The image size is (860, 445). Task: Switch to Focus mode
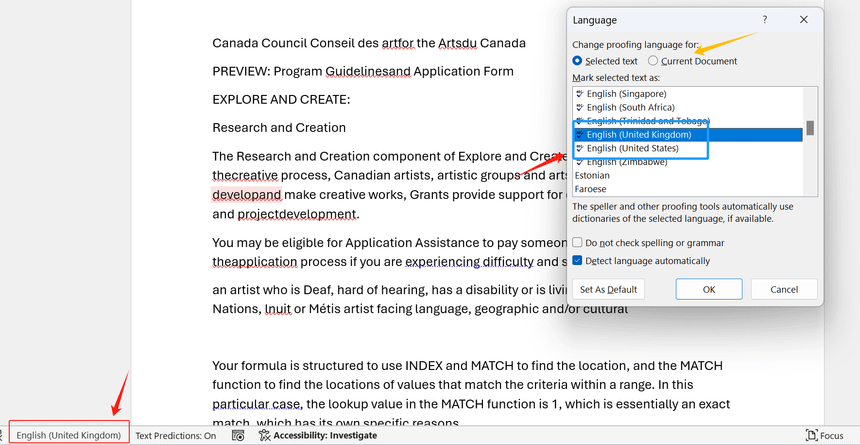tap(825, 436)
